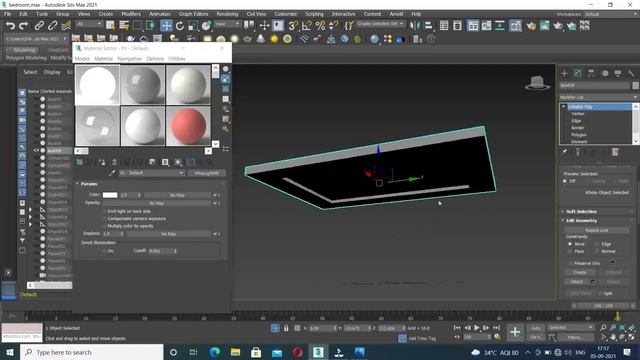Open the Motion tab in command panel

[x=605, y=73]
